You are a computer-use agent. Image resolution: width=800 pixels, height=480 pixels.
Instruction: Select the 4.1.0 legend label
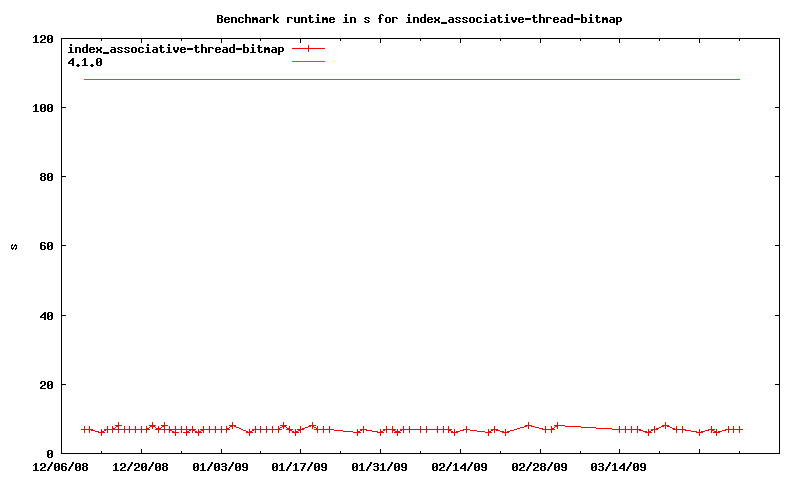[85, 62]
